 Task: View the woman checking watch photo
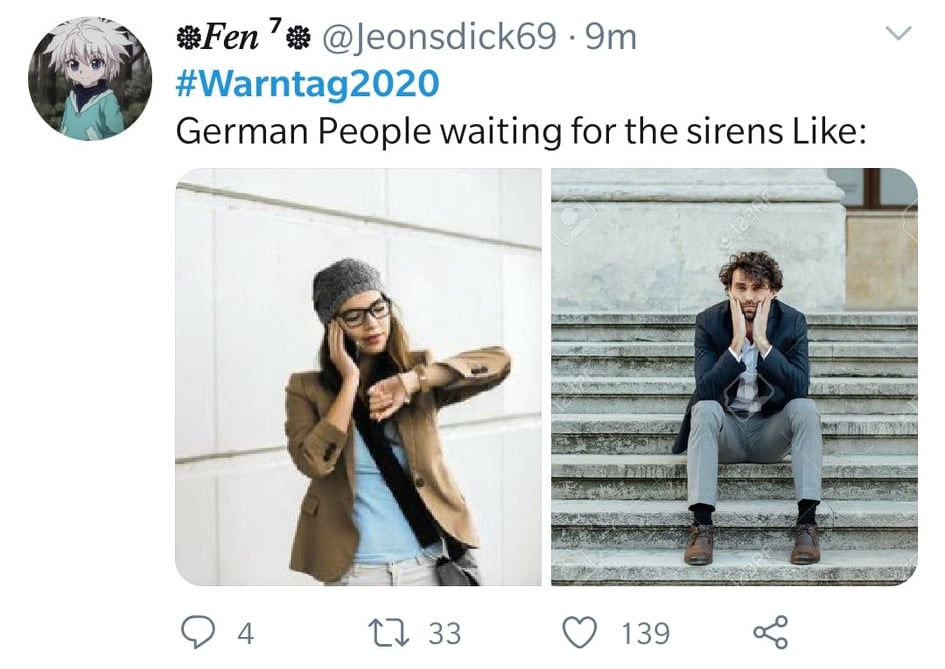pos(358,376)
